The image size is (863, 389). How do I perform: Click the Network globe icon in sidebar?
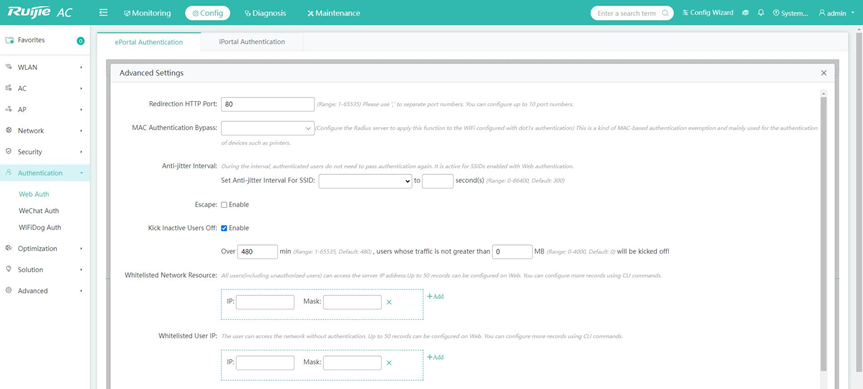[x=8, y=130]
